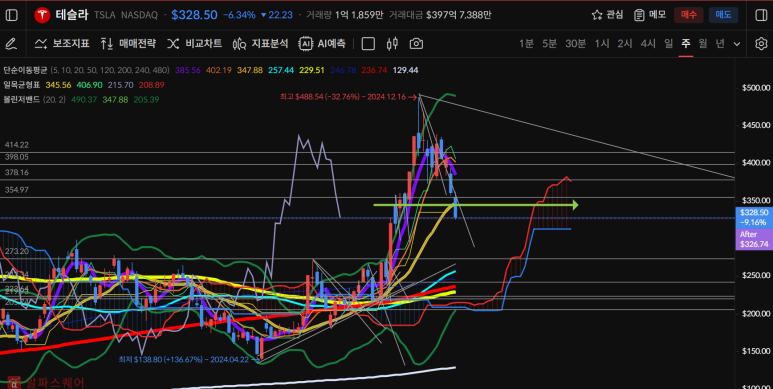
Task: Add TSLA to 관심 watchlist star
Action: click(x=607, y=15)
